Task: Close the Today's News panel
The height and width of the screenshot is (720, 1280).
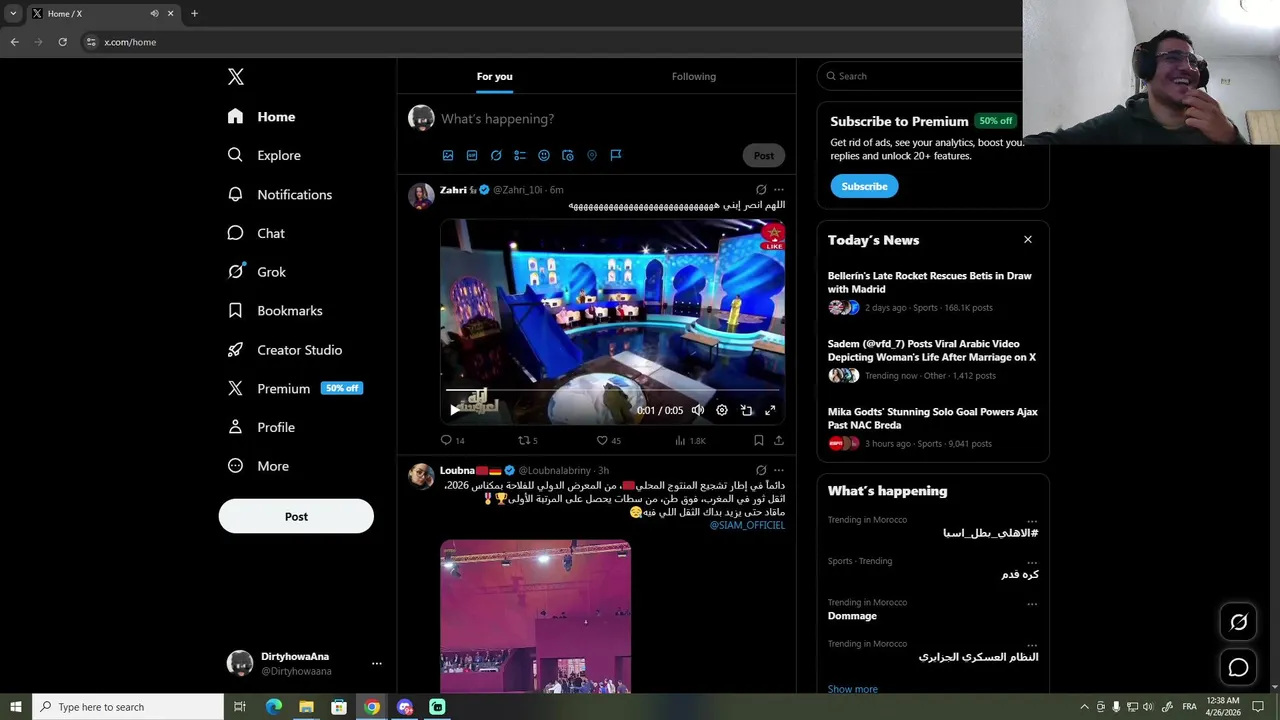Action: pyautogui.click(x=1027, y=240)
